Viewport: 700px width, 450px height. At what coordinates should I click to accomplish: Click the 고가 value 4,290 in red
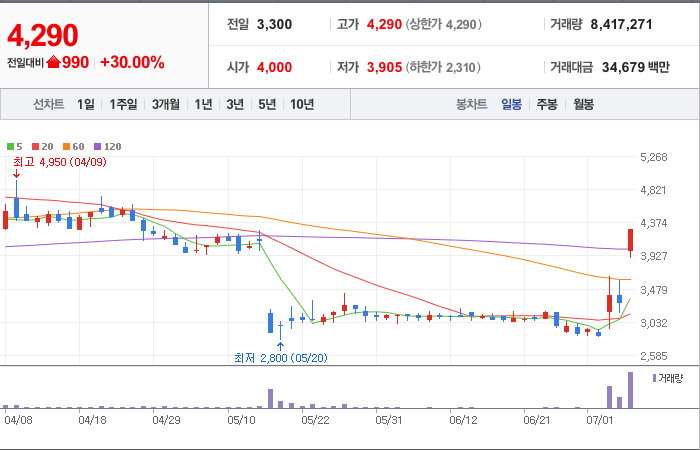click(384, 24)
